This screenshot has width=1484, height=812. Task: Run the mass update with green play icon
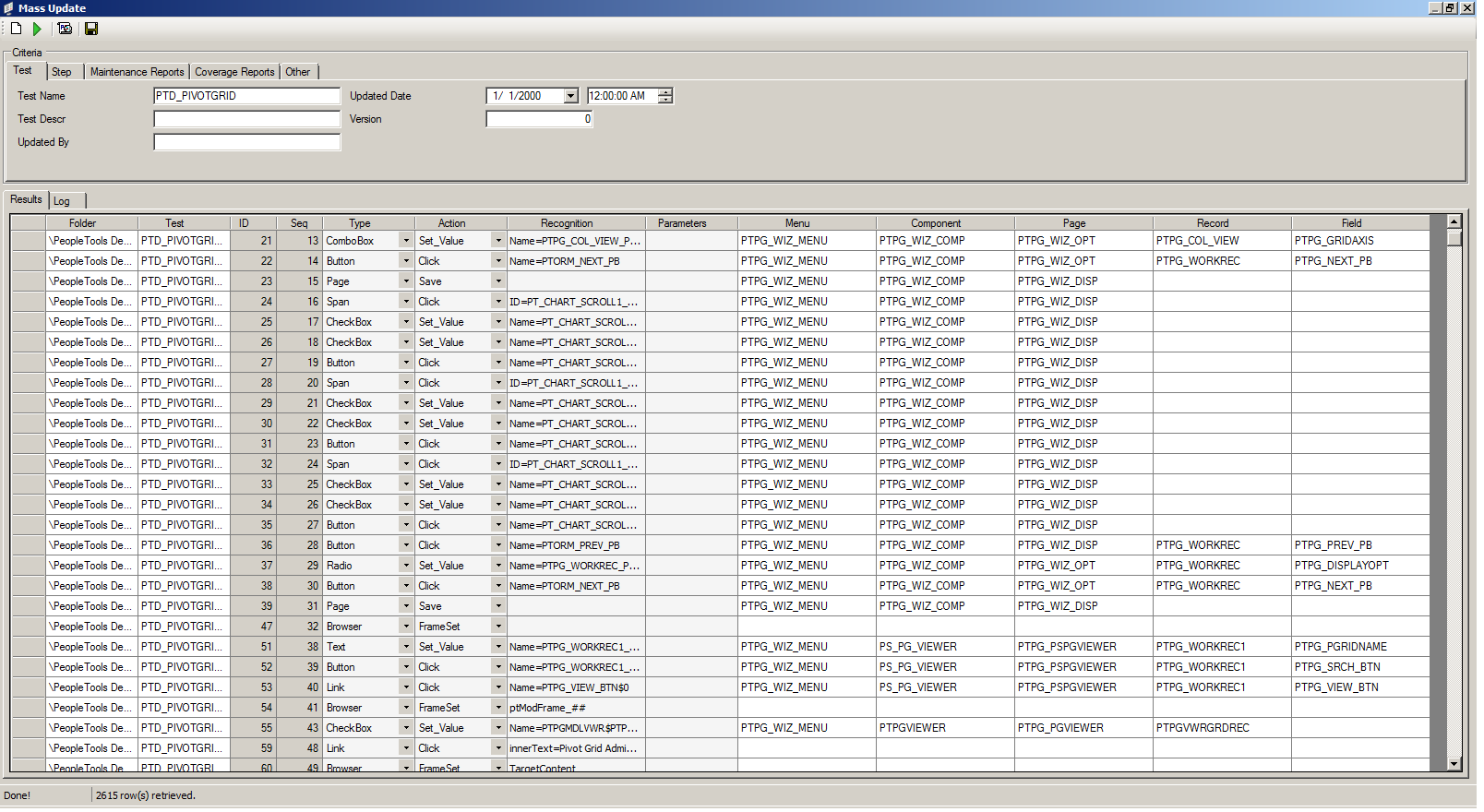37,29
